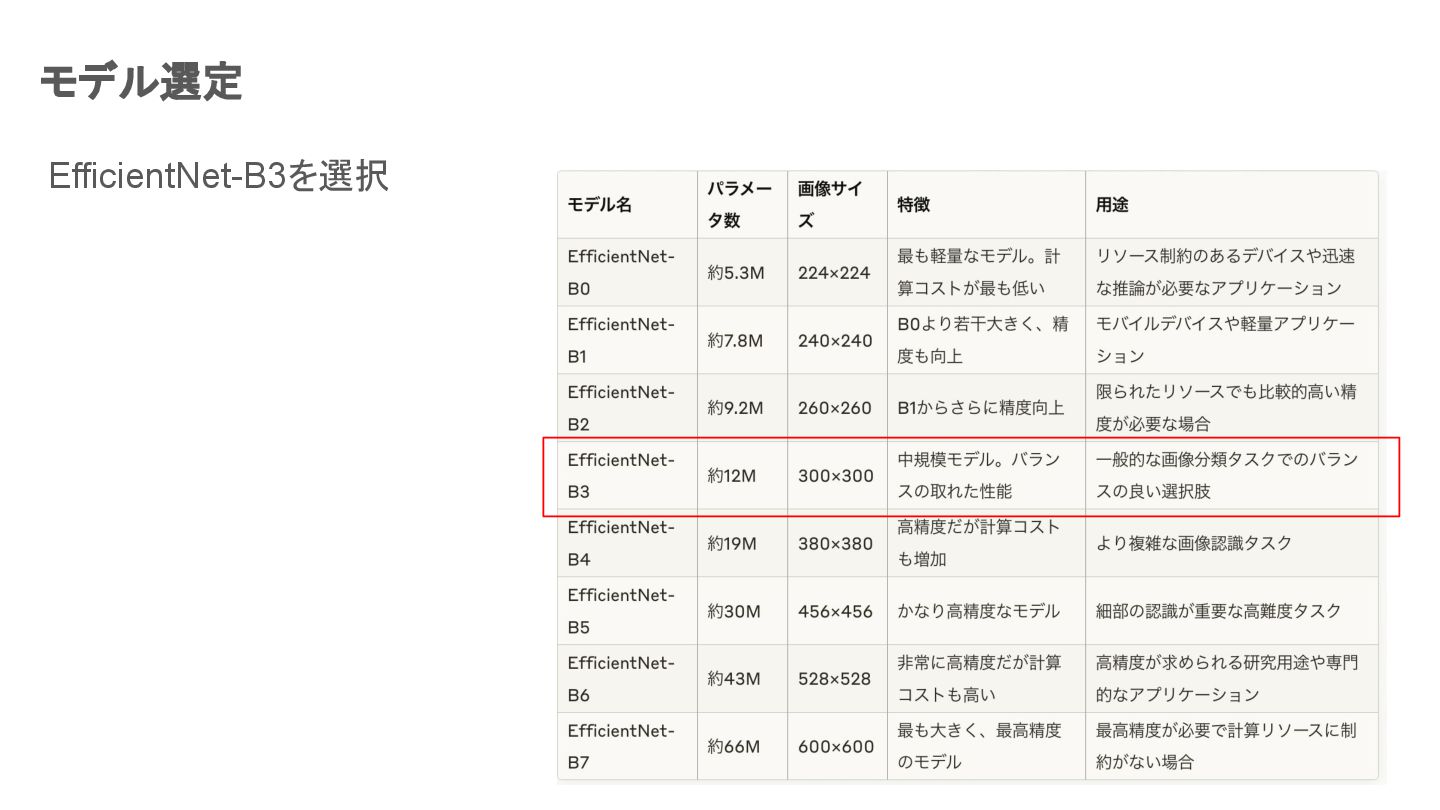Click the use text 高精度が求められる研究用途や専門的な

point(1227,678)
